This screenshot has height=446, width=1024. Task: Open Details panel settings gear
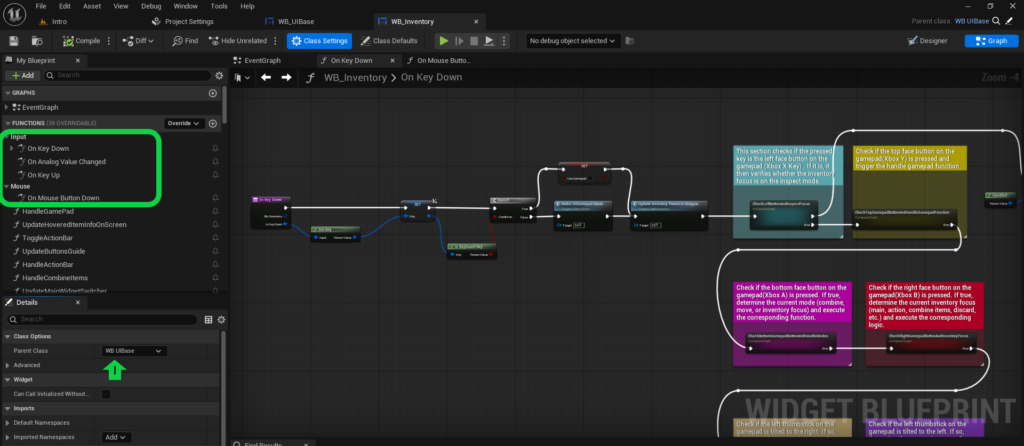click(221, 319)
